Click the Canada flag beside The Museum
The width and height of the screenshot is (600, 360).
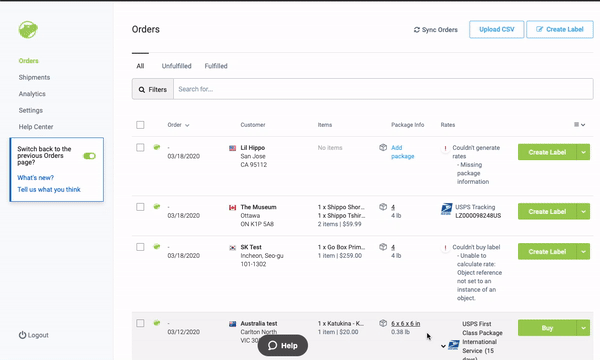pyautogui.click(x=232, y=207)
